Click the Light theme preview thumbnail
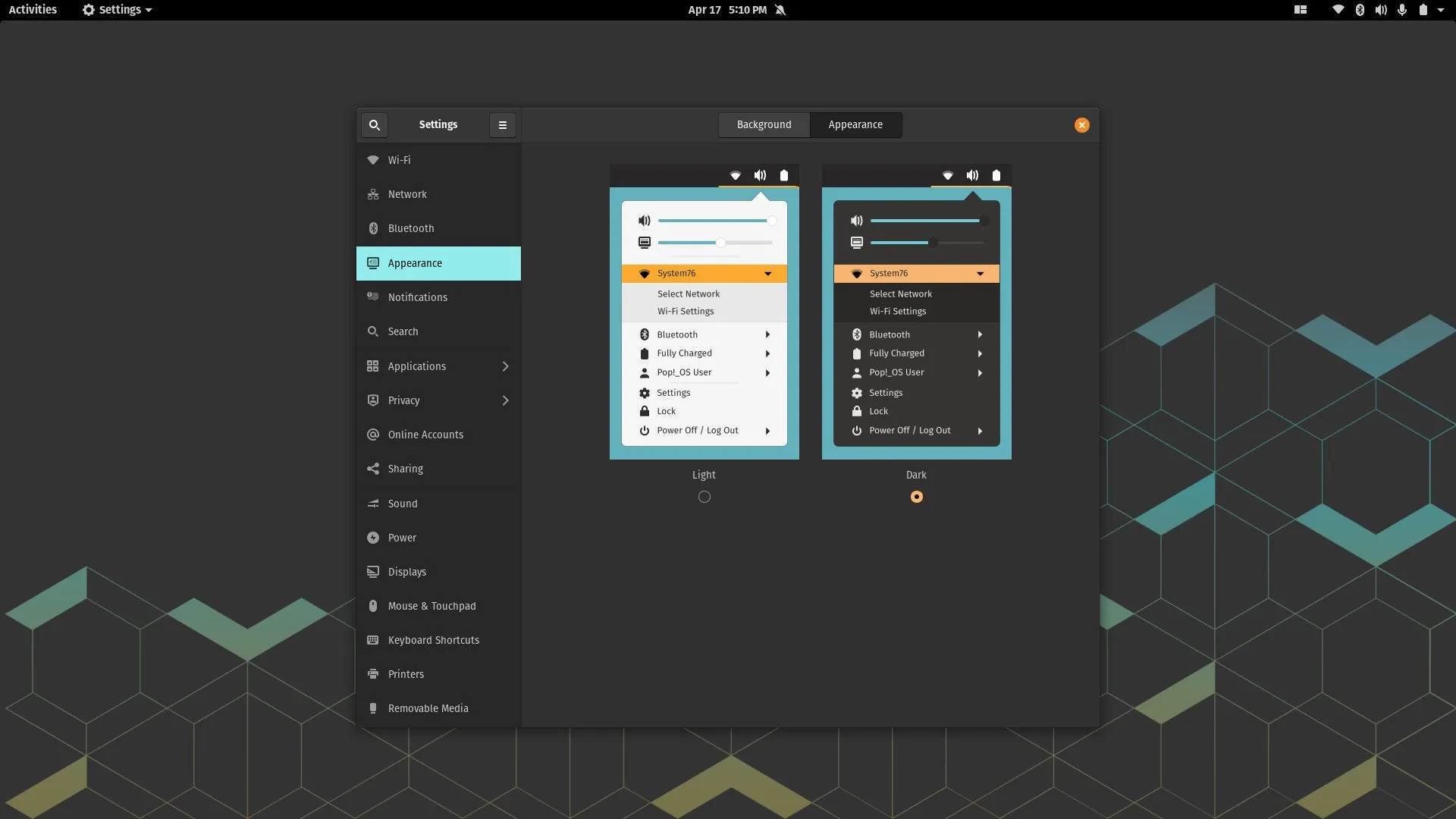The width and height of the screenshot is (1456, 819). coord(704,312)
